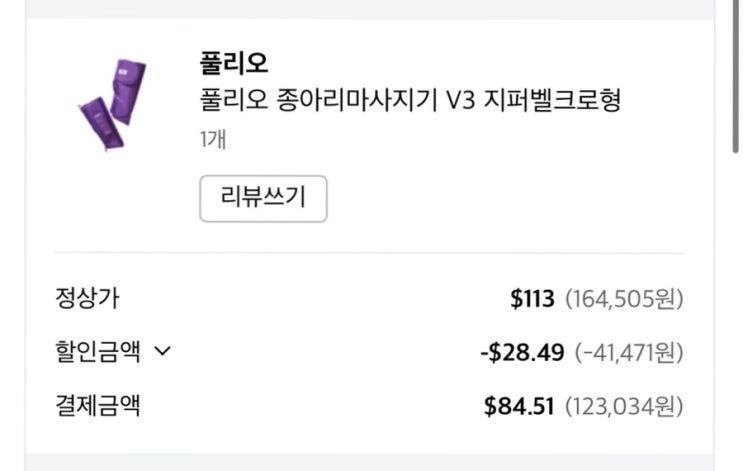
Task: Click the 1개 quantity text
Action: pyautogui.click(x=213, y=139)
